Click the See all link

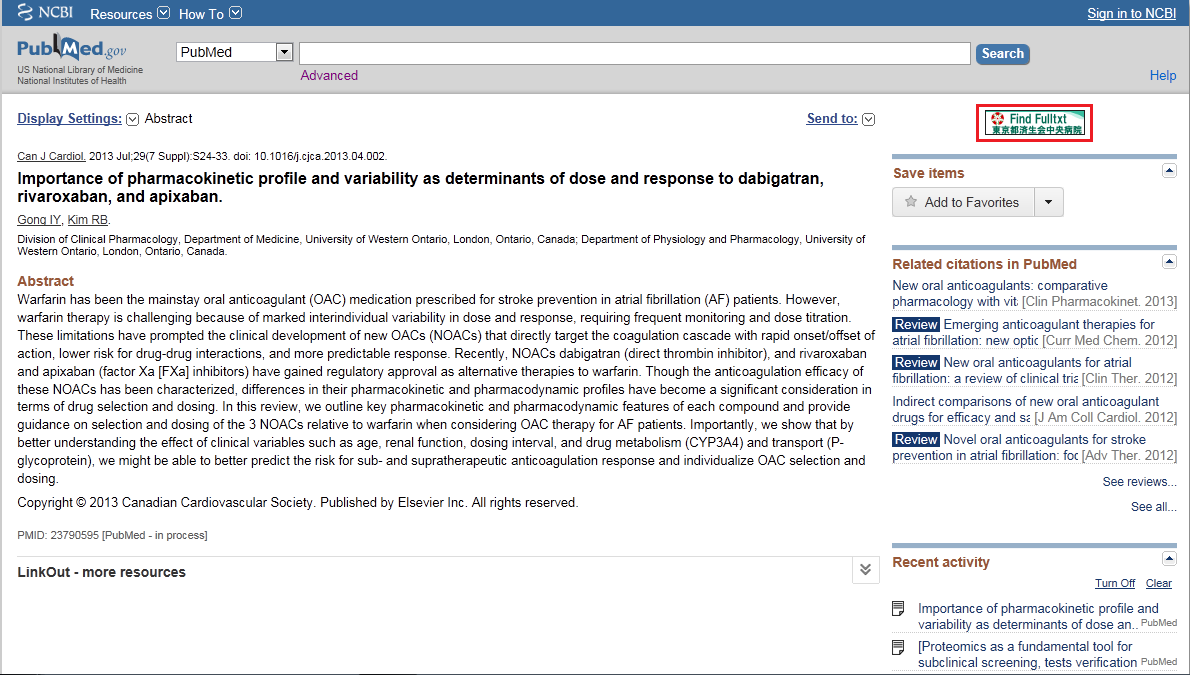click(x=1154, y=506)
